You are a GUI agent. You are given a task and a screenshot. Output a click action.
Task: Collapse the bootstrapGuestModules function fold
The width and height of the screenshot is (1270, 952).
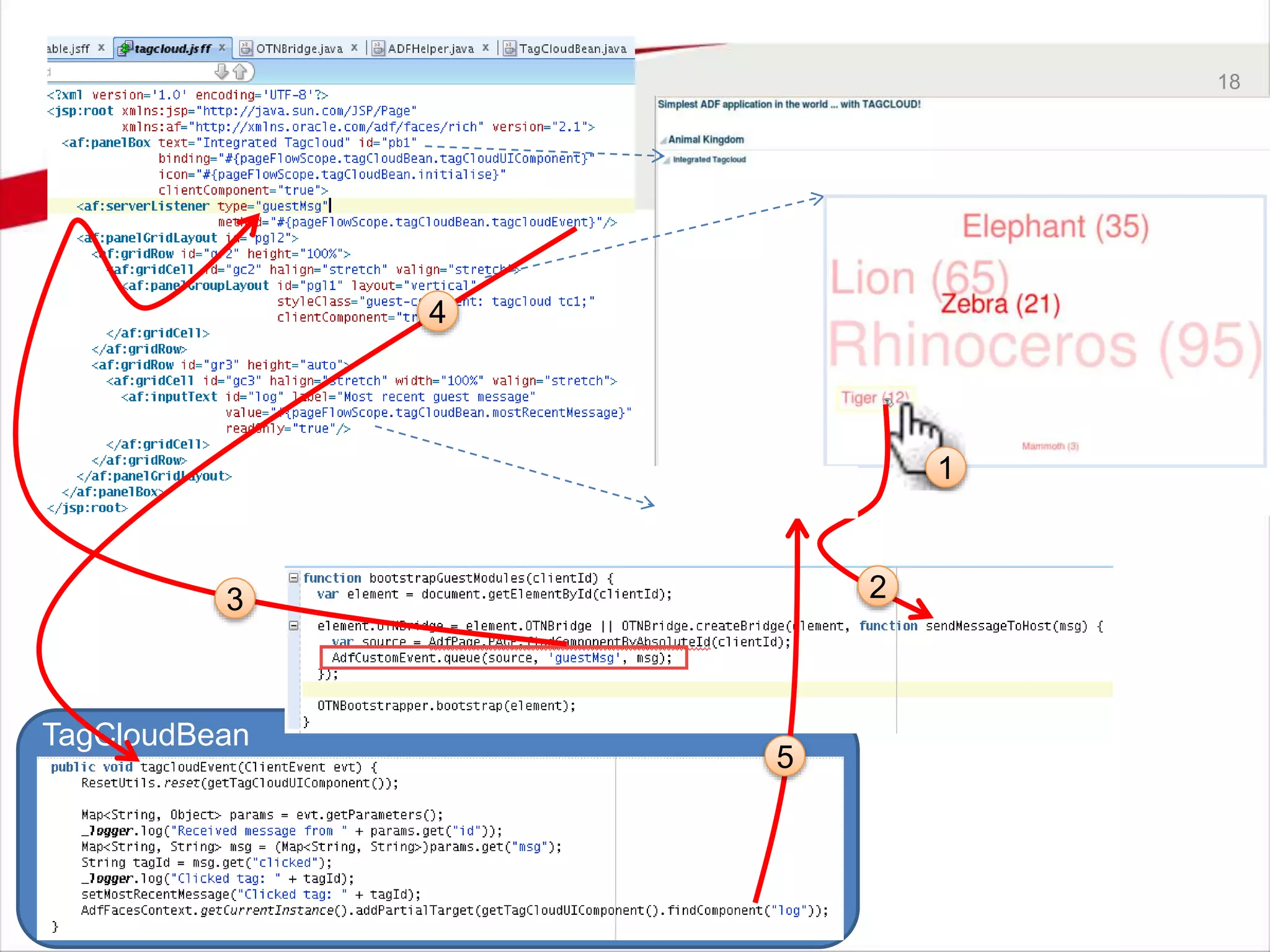click(294, 578)
